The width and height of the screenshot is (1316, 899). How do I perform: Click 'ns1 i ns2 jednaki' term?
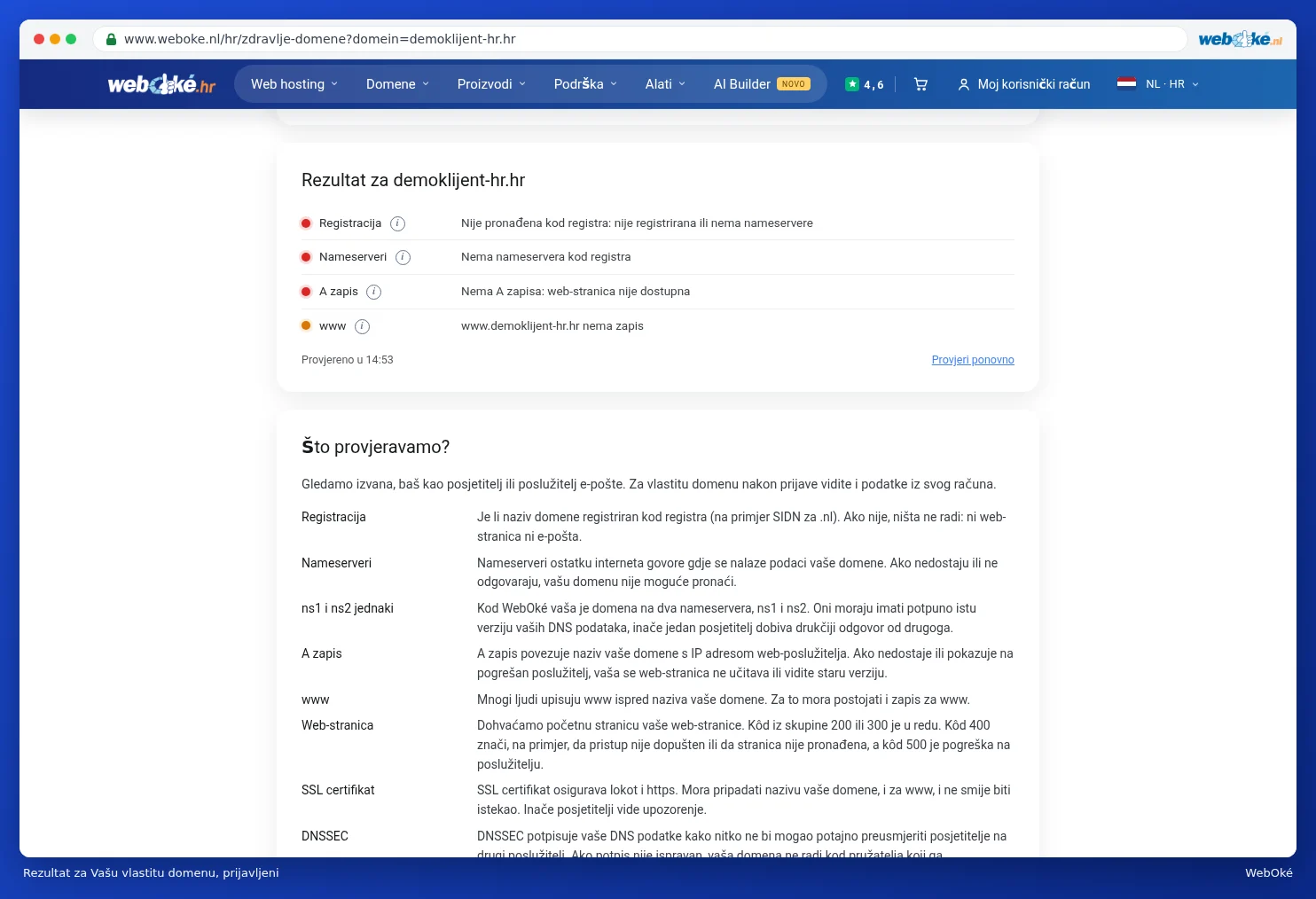(348, 608)
